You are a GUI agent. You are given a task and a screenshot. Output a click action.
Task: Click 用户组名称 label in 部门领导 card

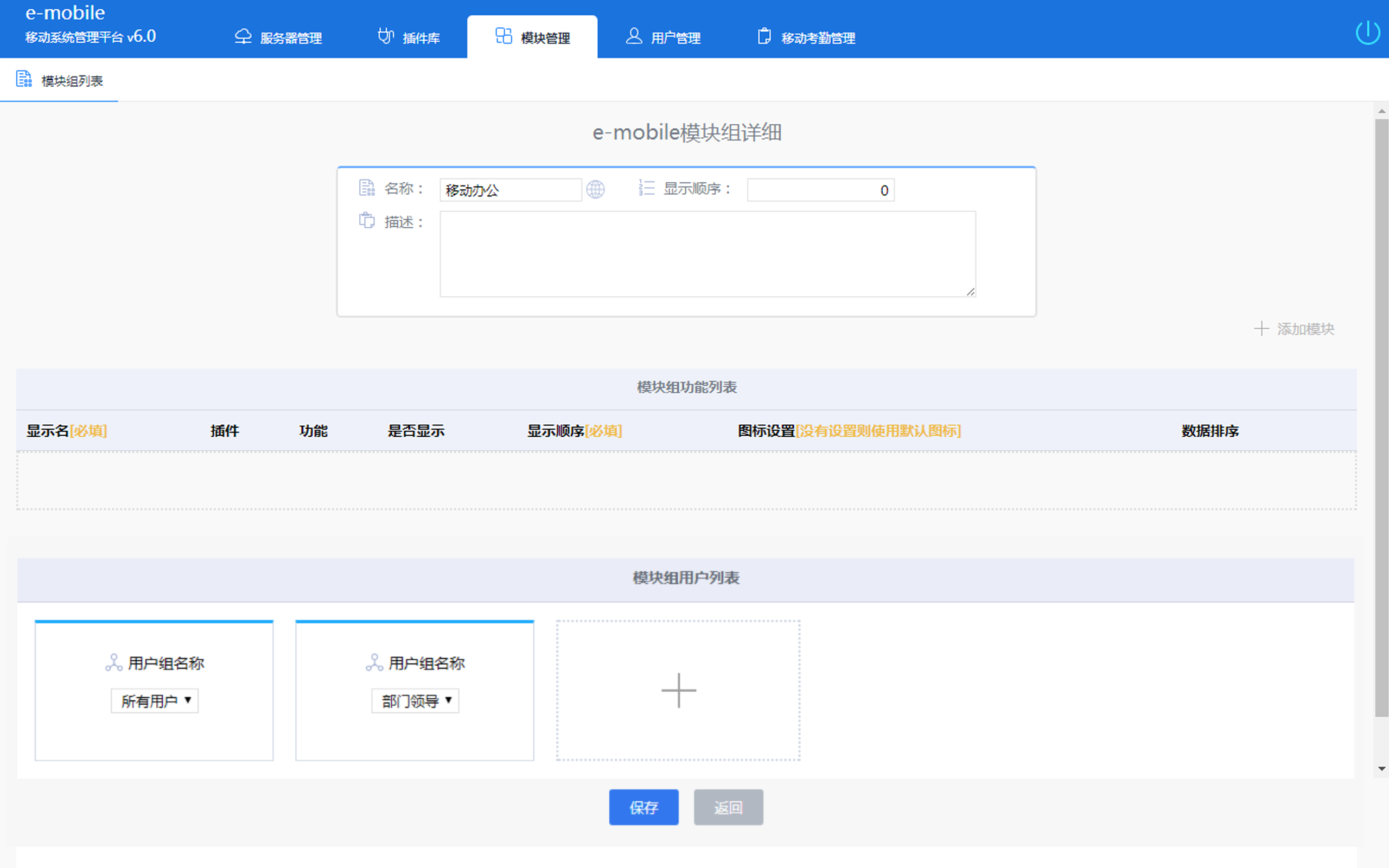pos(427,663)
